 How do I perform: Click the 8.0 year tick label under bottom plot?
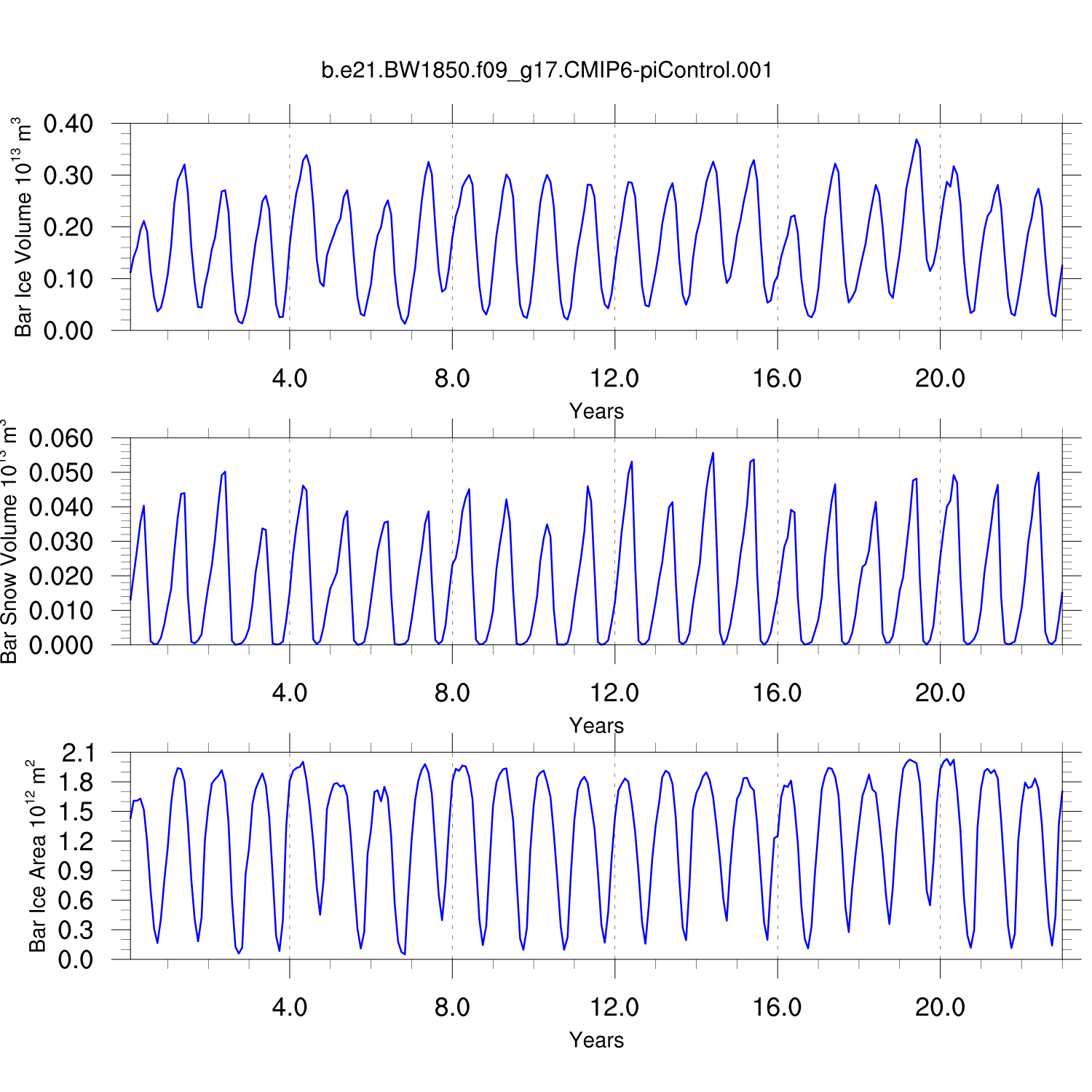[452, 1008]
